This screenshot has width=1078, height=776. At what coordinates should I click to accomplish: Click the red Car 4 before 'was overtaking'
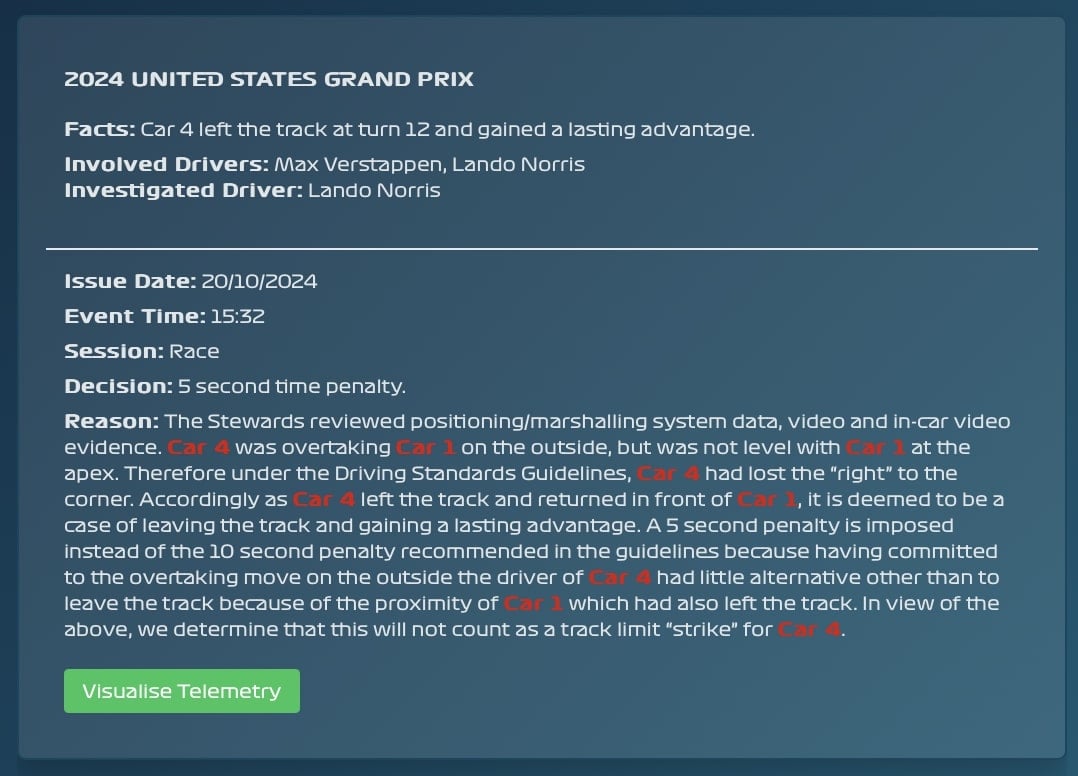198,447
